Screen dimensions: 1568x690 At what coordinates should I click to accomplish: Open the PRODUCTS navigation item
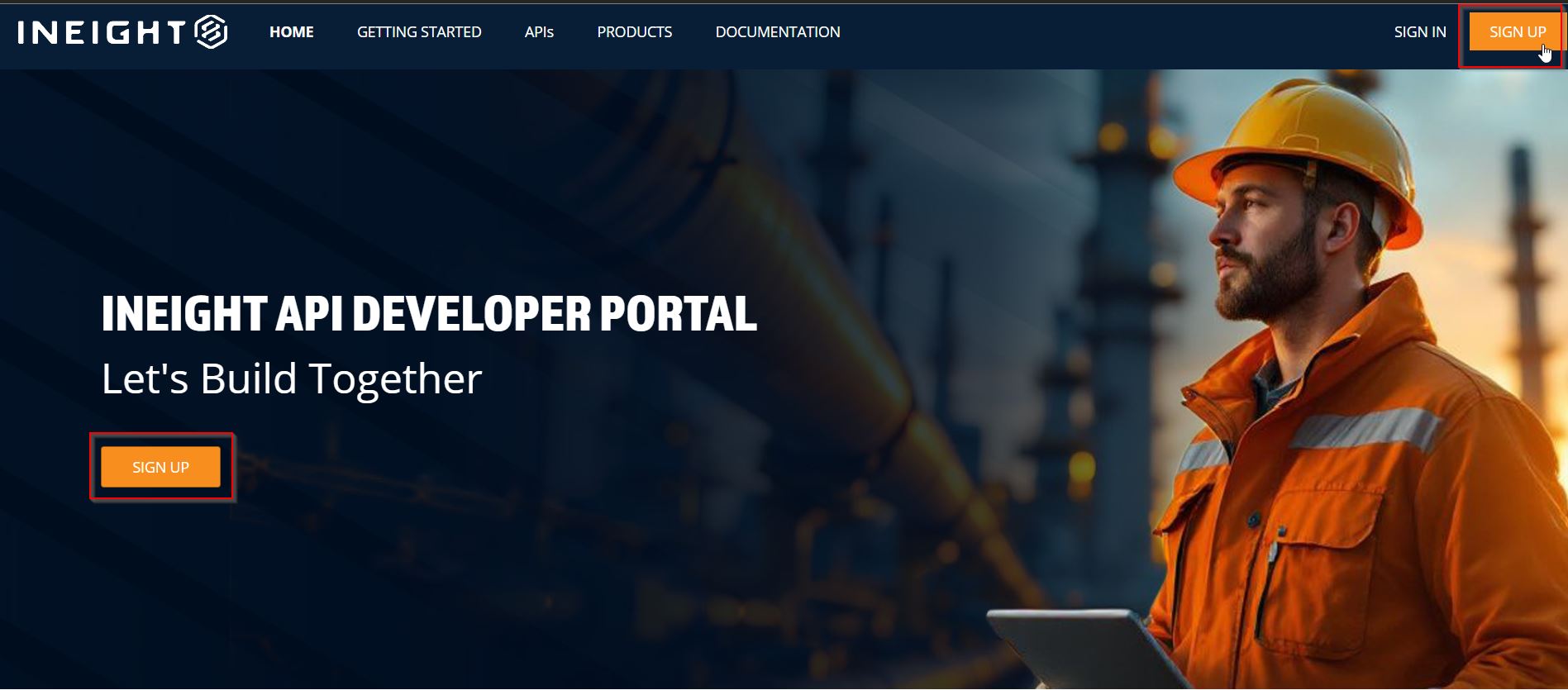pyautogui.click(x=634, y=32)
